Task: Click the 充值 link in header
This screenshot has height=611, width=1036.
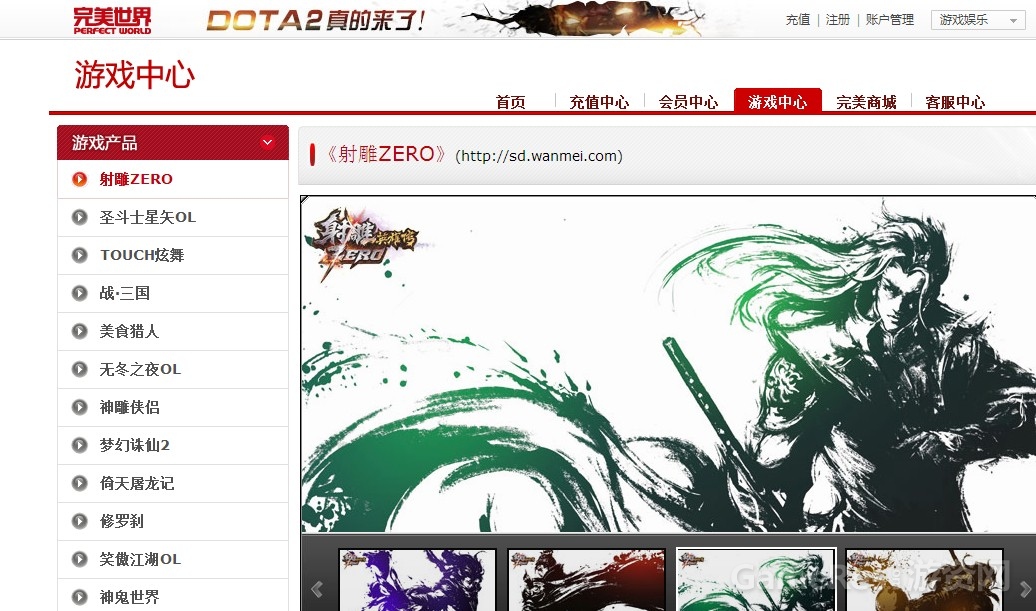Action: pyautogui.click(x=798, y=20)
